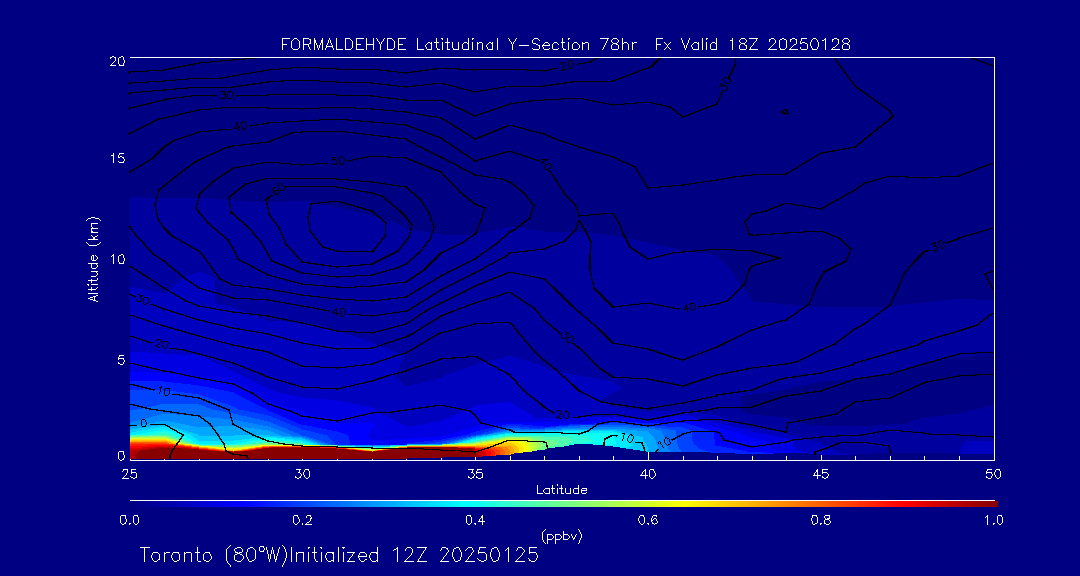Image resolution: width=1080 pixels, height=576 pixels.
Task: Click the color bar label 0.0
Action: [129, 520]
